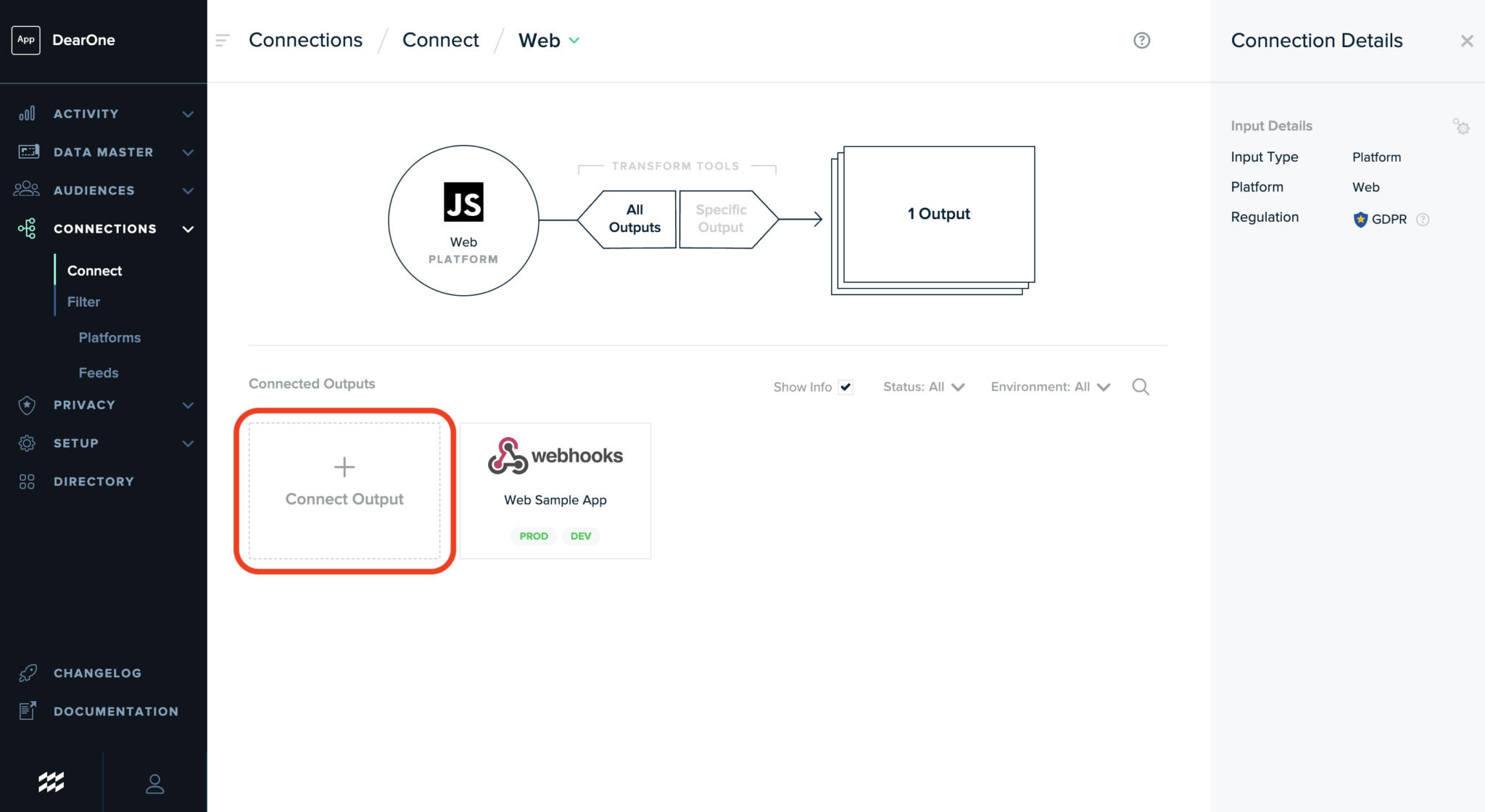Select Filter in the Connections submenu
The image size is (1485, 812).
click(83, 302)
